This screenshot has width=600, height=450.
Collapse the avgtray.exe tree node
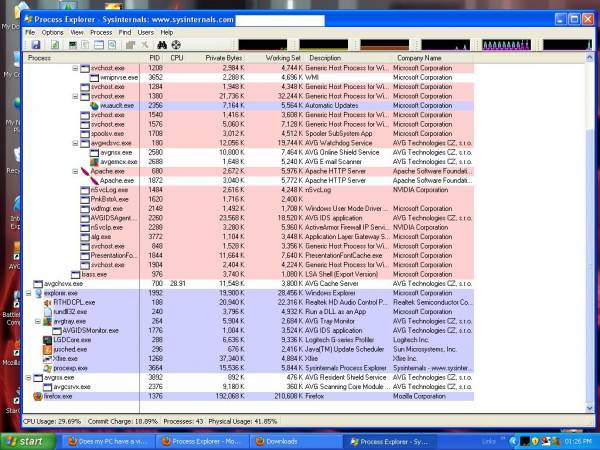(x=38, y=321)
